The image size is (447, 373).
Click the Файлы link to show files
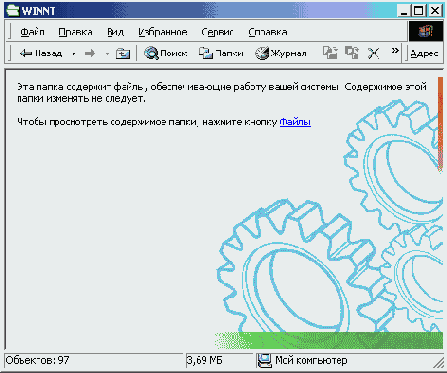click(x=295, y=122)
